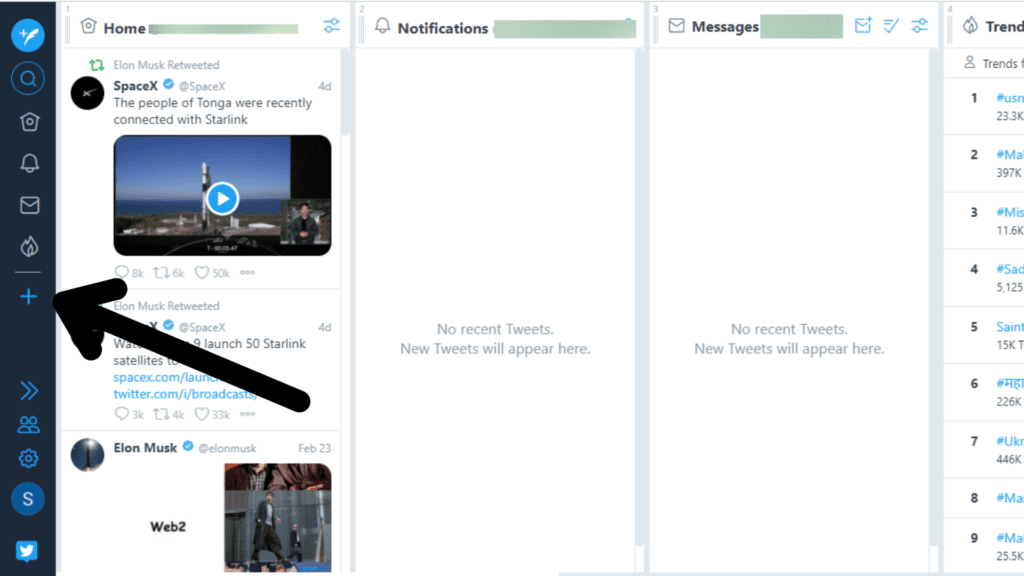
Task: Click the Messages column envelope icon
Action: [677, 26]
